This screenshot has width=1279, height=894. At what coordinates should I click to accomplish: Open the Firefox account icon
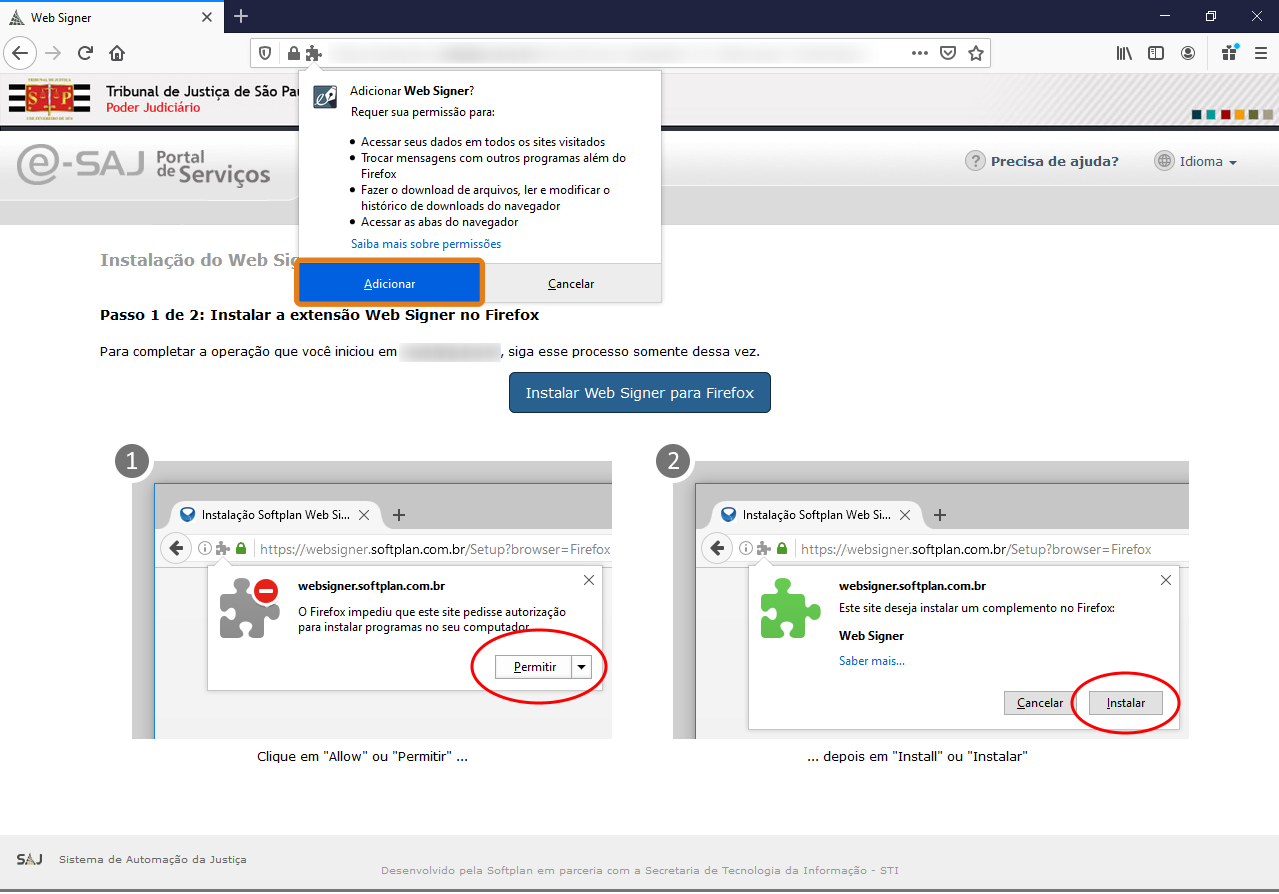1188,53
